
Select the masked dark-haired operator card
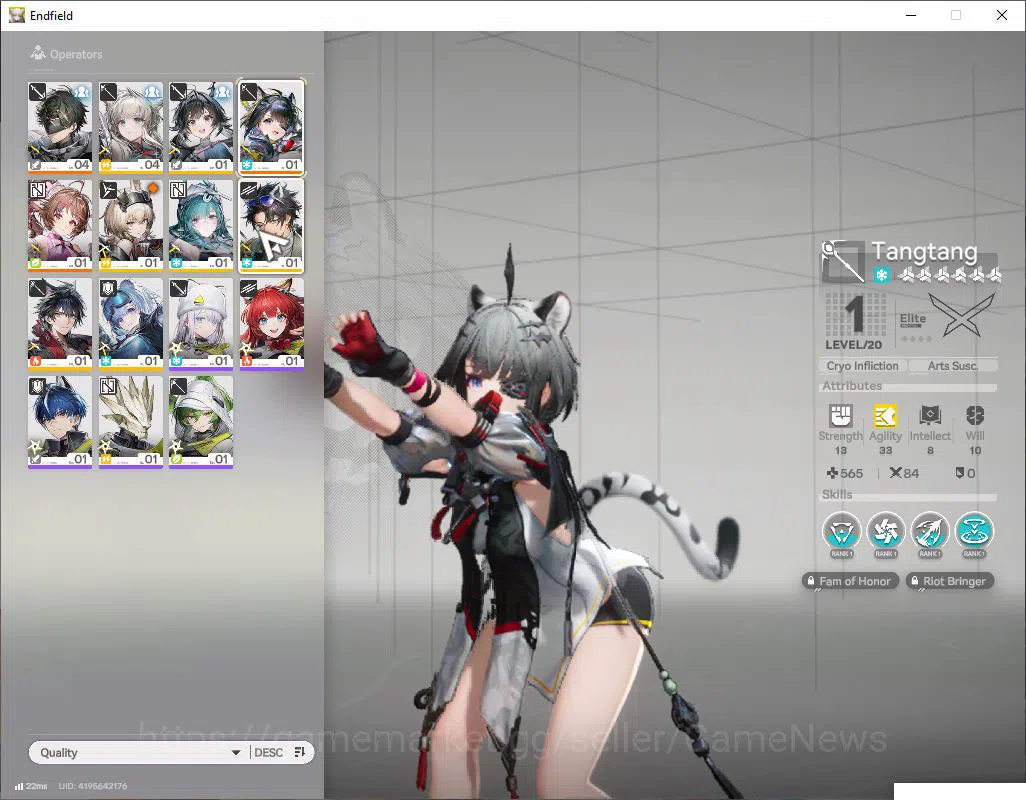60,128
